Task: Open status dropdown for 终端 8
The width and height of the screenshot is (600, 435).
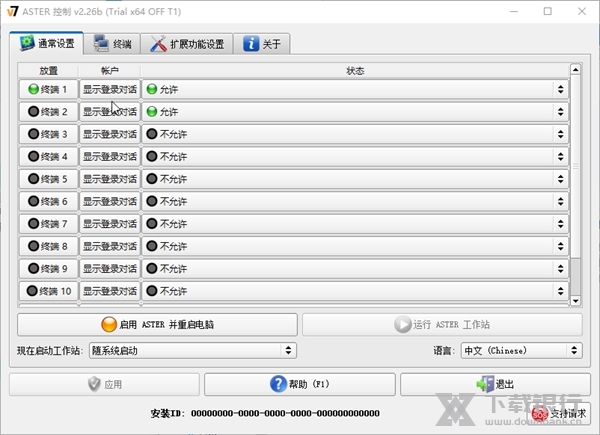Action: click(355, 246)
